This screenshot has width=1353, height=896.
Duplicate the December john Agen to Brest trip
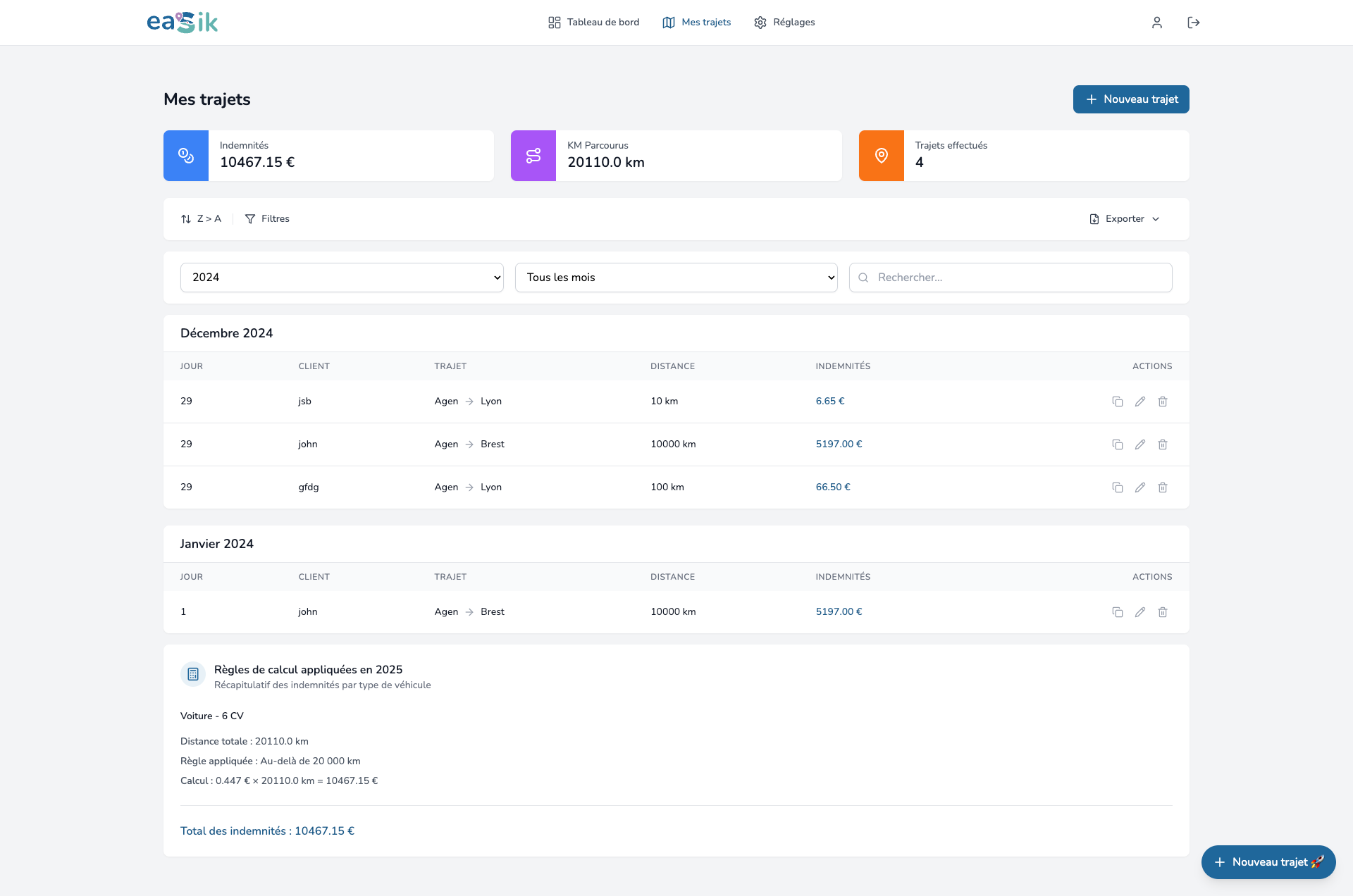pos(1118,444)
